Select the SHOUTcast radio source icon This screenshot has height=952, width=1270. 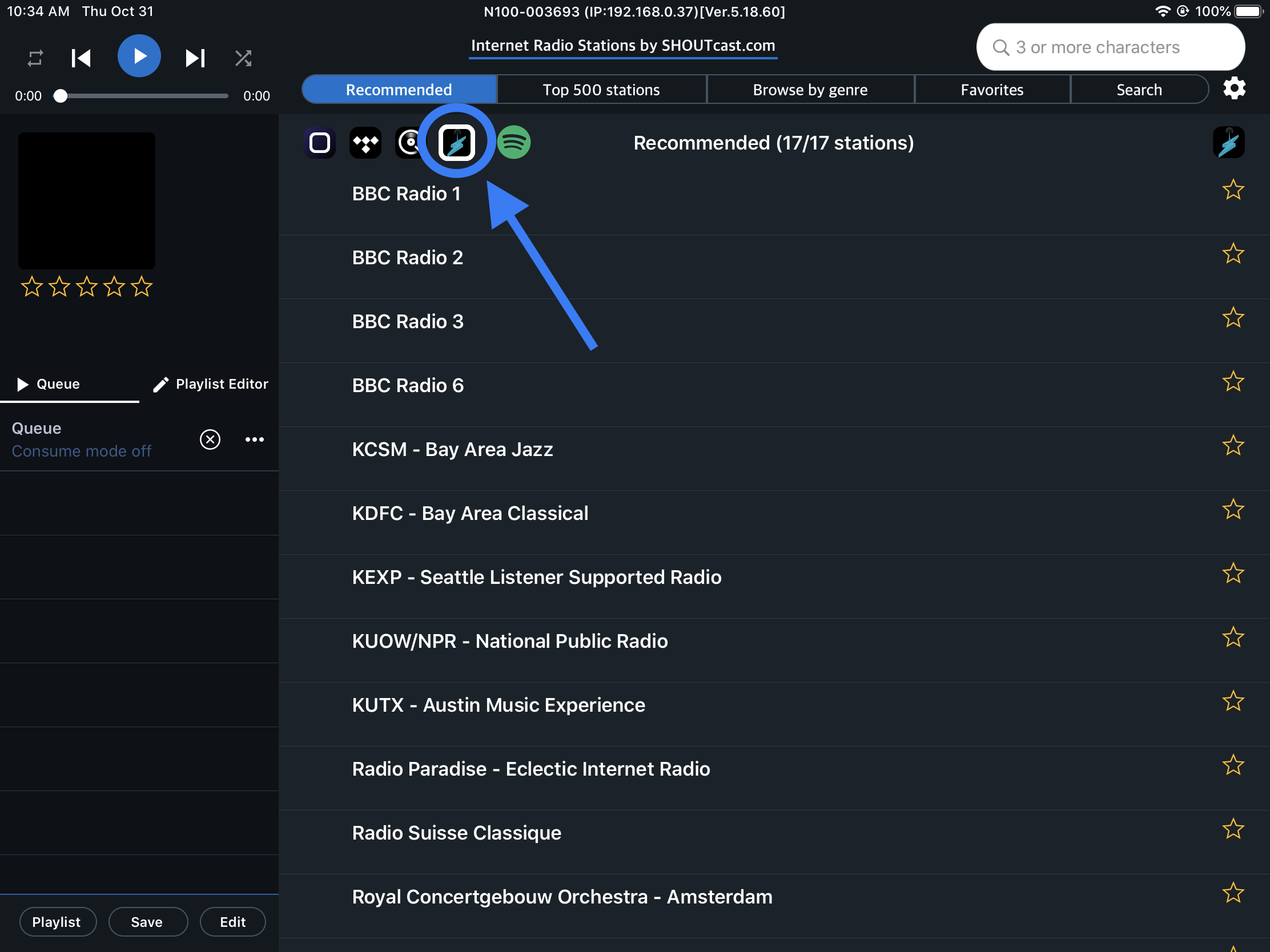[x=456, y=142]
